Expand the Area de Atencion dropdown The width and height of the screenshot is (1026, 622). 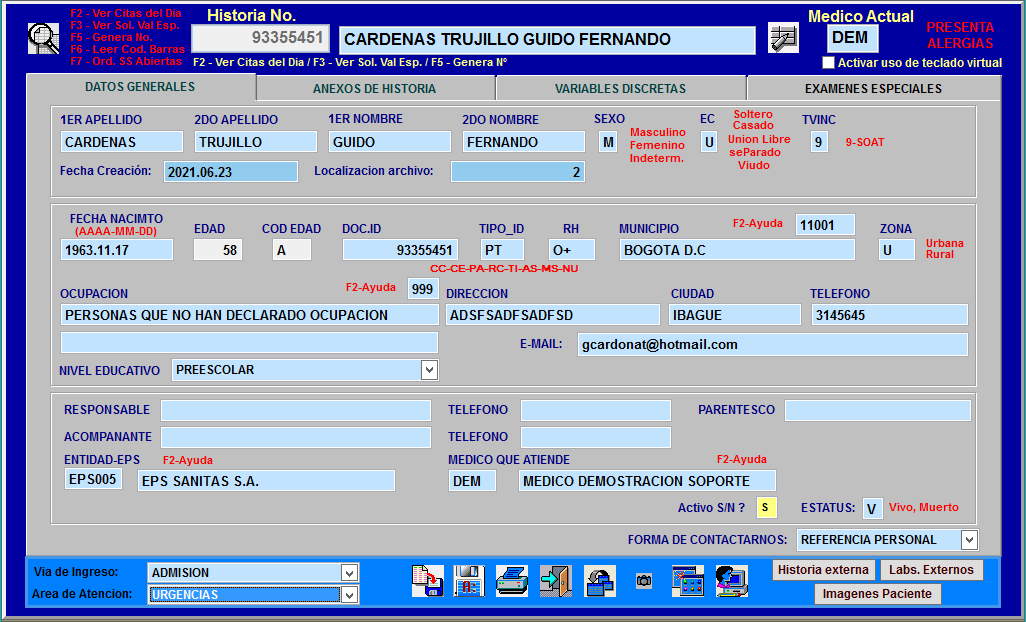tap(349, 595)
